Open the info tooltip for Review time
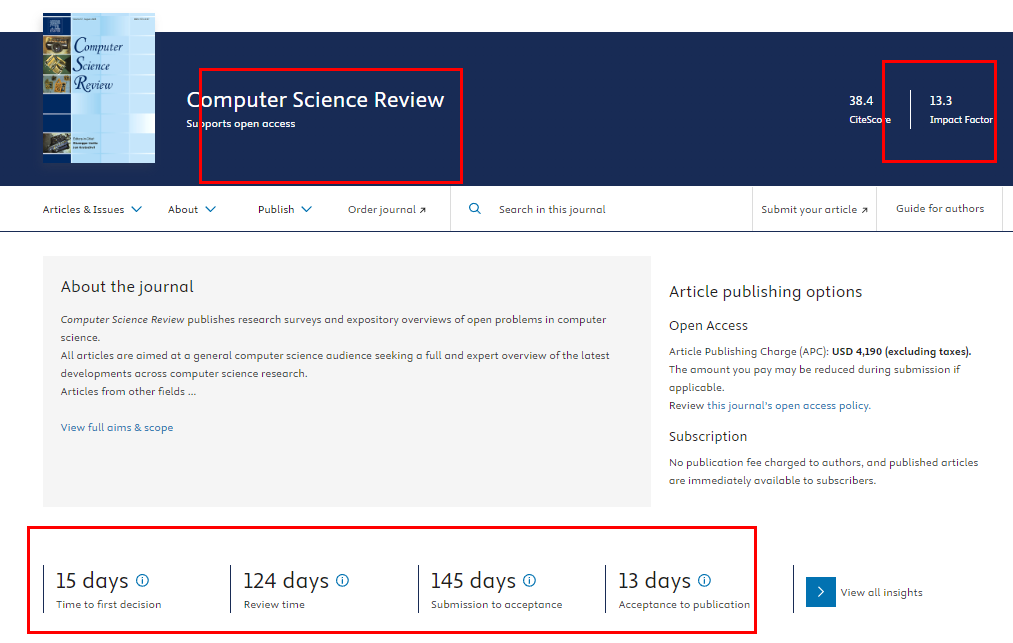Screen dimensions: 1013x643 pyautogui.click(x=342, y=580)
